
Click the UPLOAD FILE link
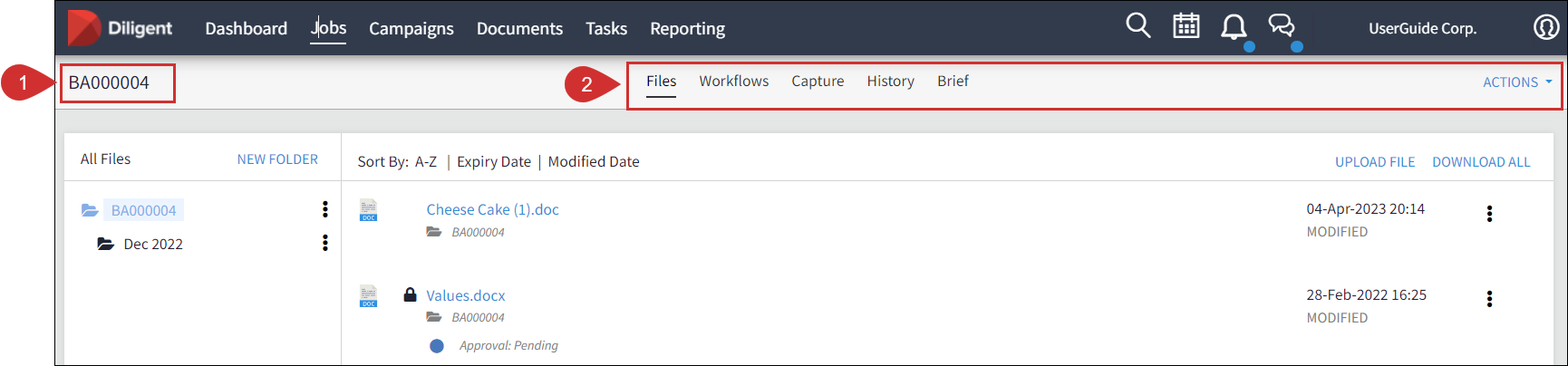(x=1374, y=162)
